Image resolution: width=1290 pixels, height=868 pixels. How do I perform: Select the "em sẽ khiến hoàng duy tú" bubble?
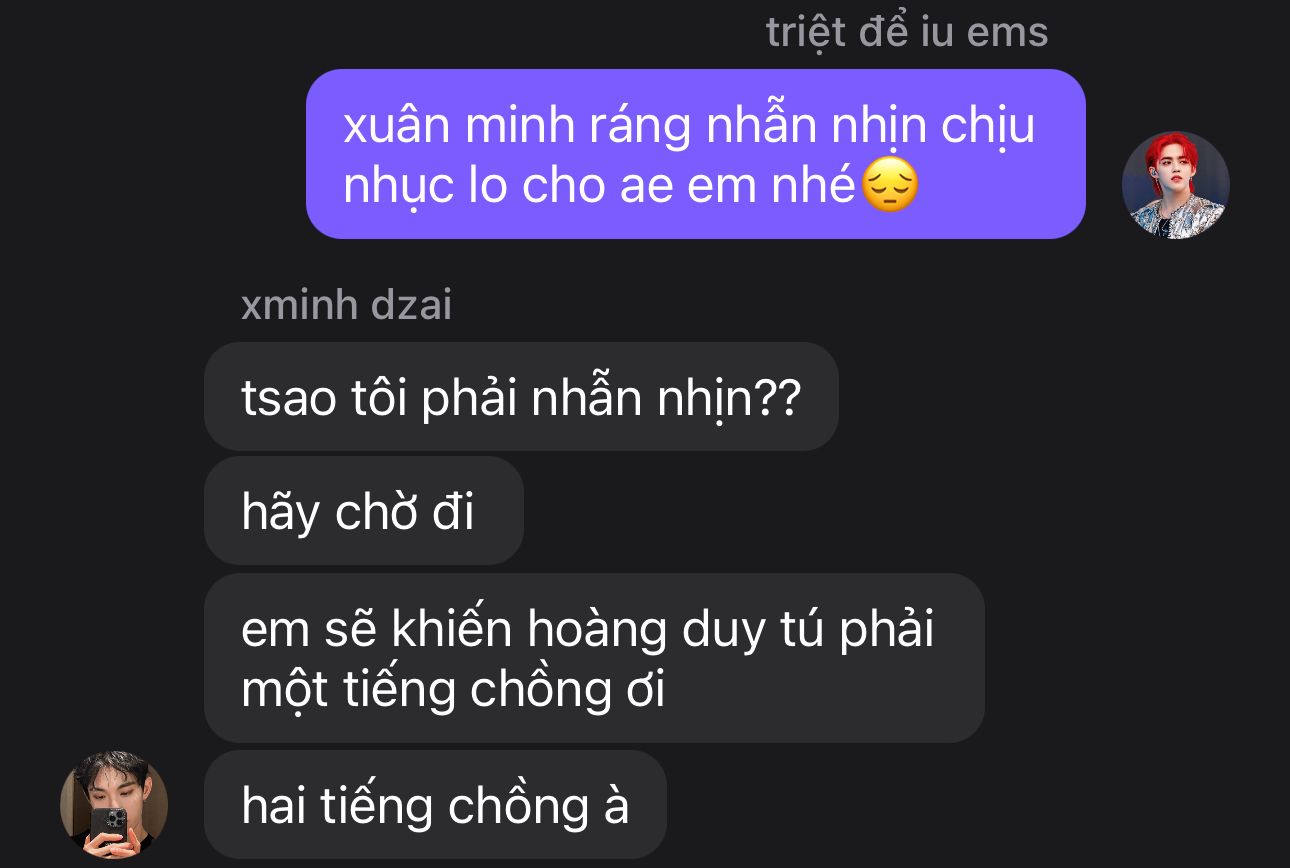coord(594,658)
